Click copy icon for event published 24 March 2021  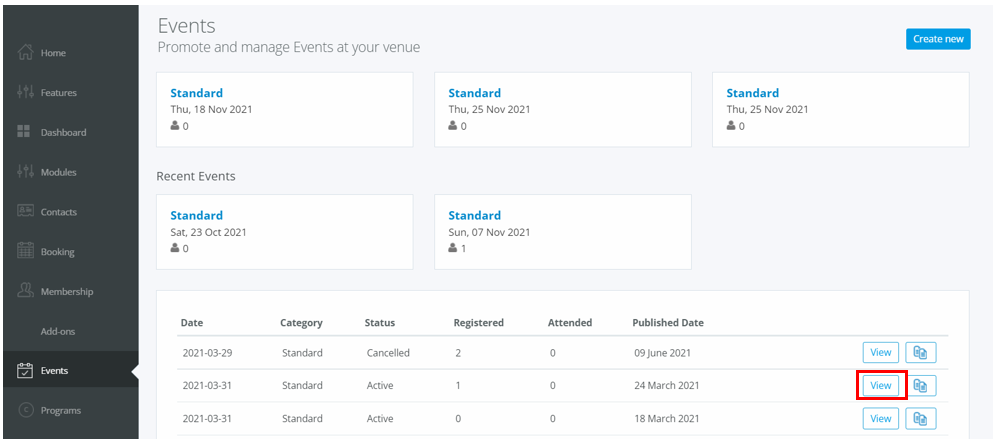tap(920, 386)
